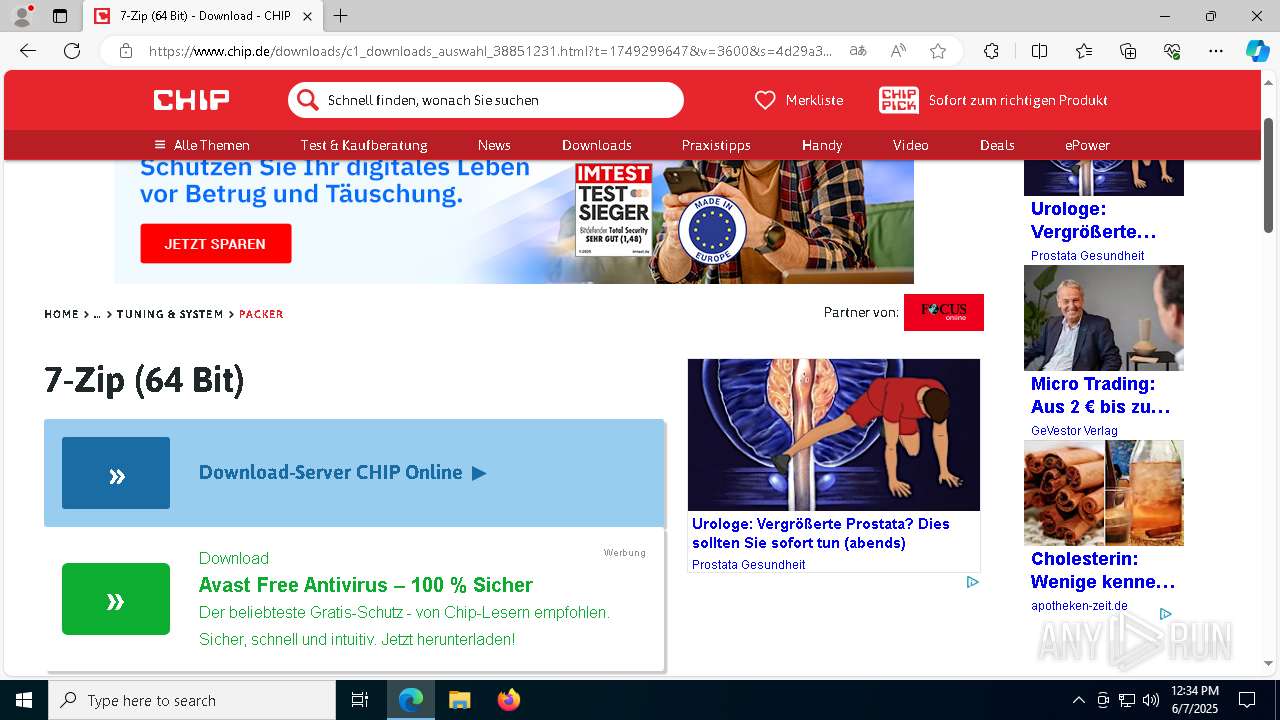Click the address bar URL
Viewport: 1280px width, 720px height.
(490, 51)
